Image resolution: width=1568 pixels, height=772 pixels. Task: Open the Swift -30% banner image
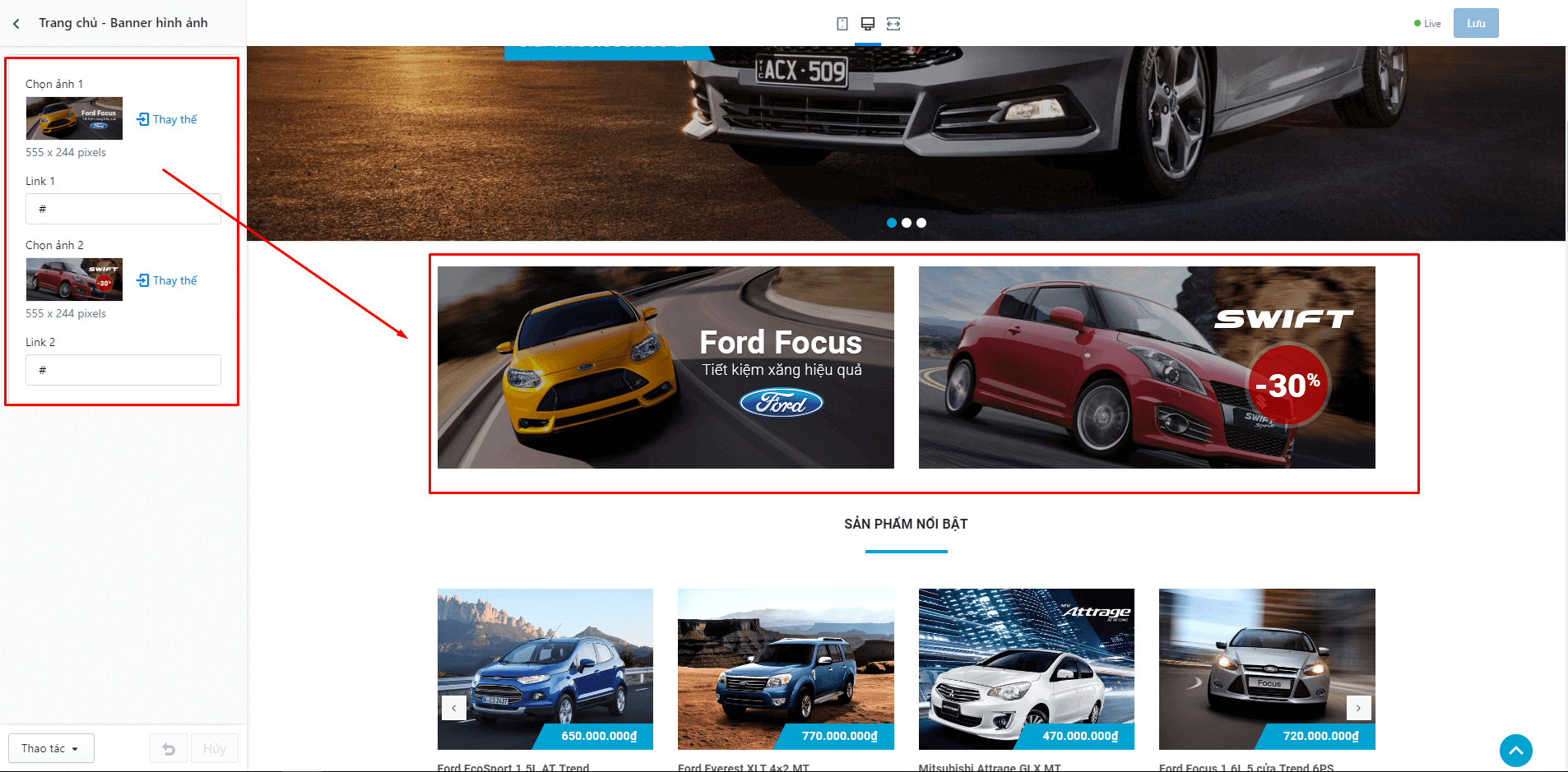coord(1147,368)
